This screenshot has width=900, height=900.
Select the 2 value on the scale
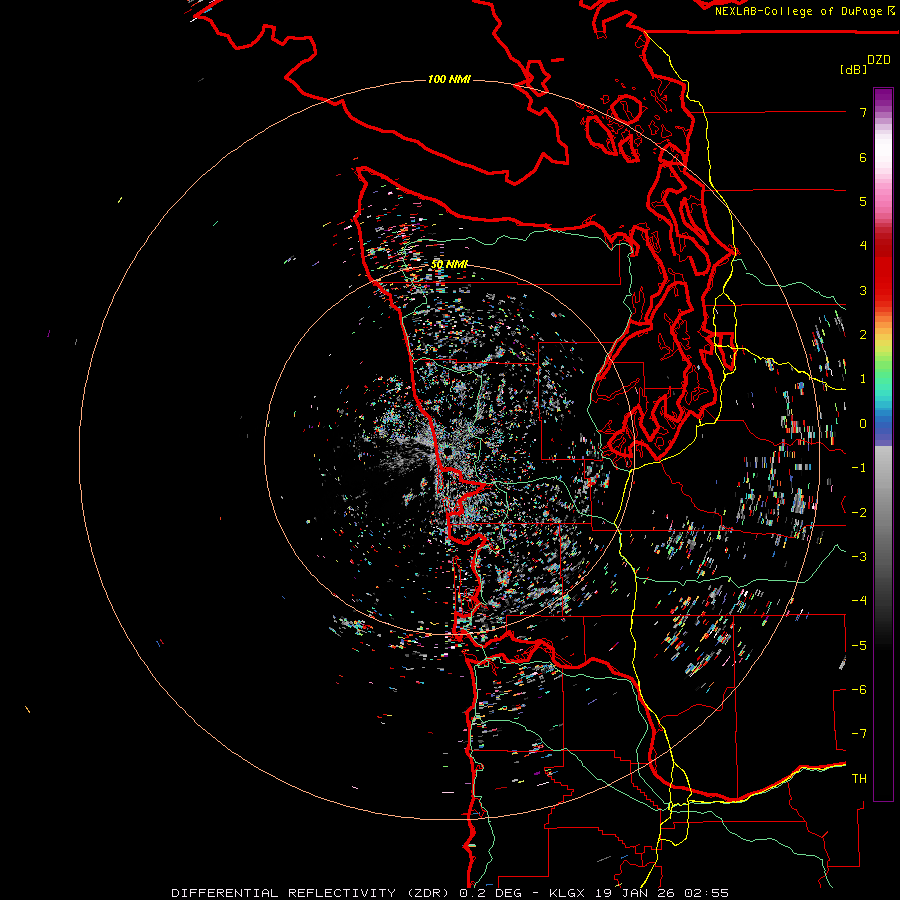click(863, 335)
